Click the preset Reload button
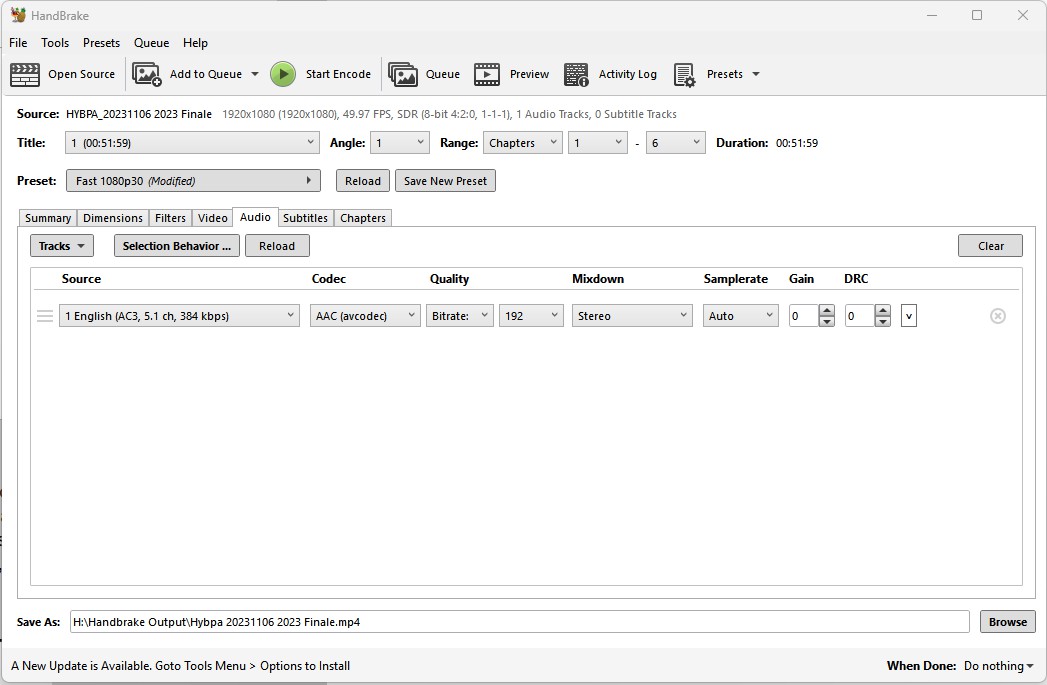Screen dimensions: 1047x685 [x=363, y=181]
